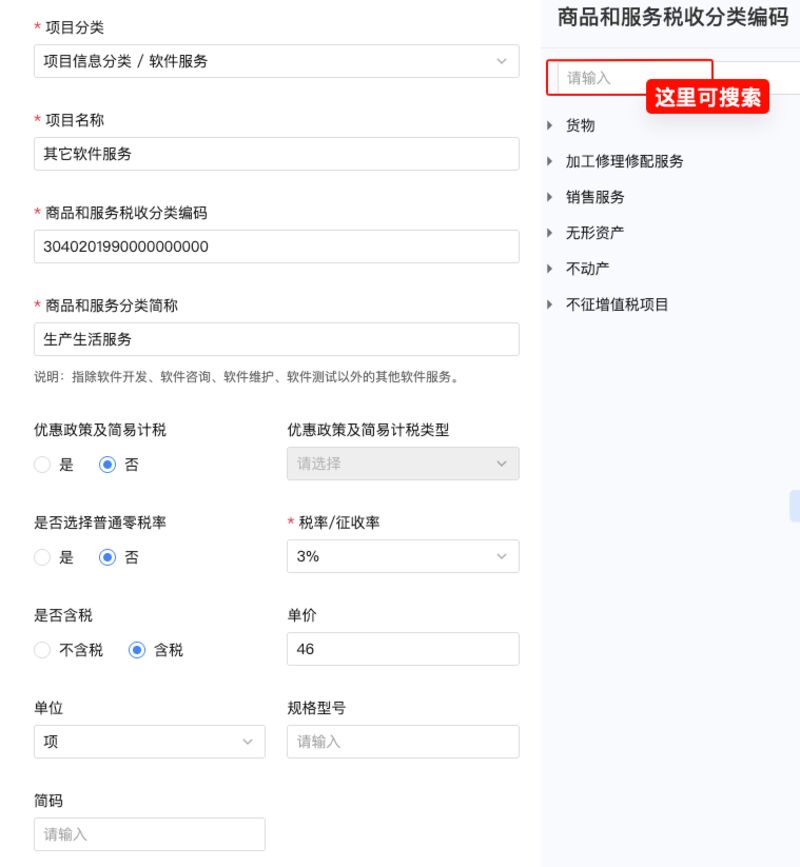The image size is (800, 867).
Task: Click the tax code search input box
Action: [629, 78]
